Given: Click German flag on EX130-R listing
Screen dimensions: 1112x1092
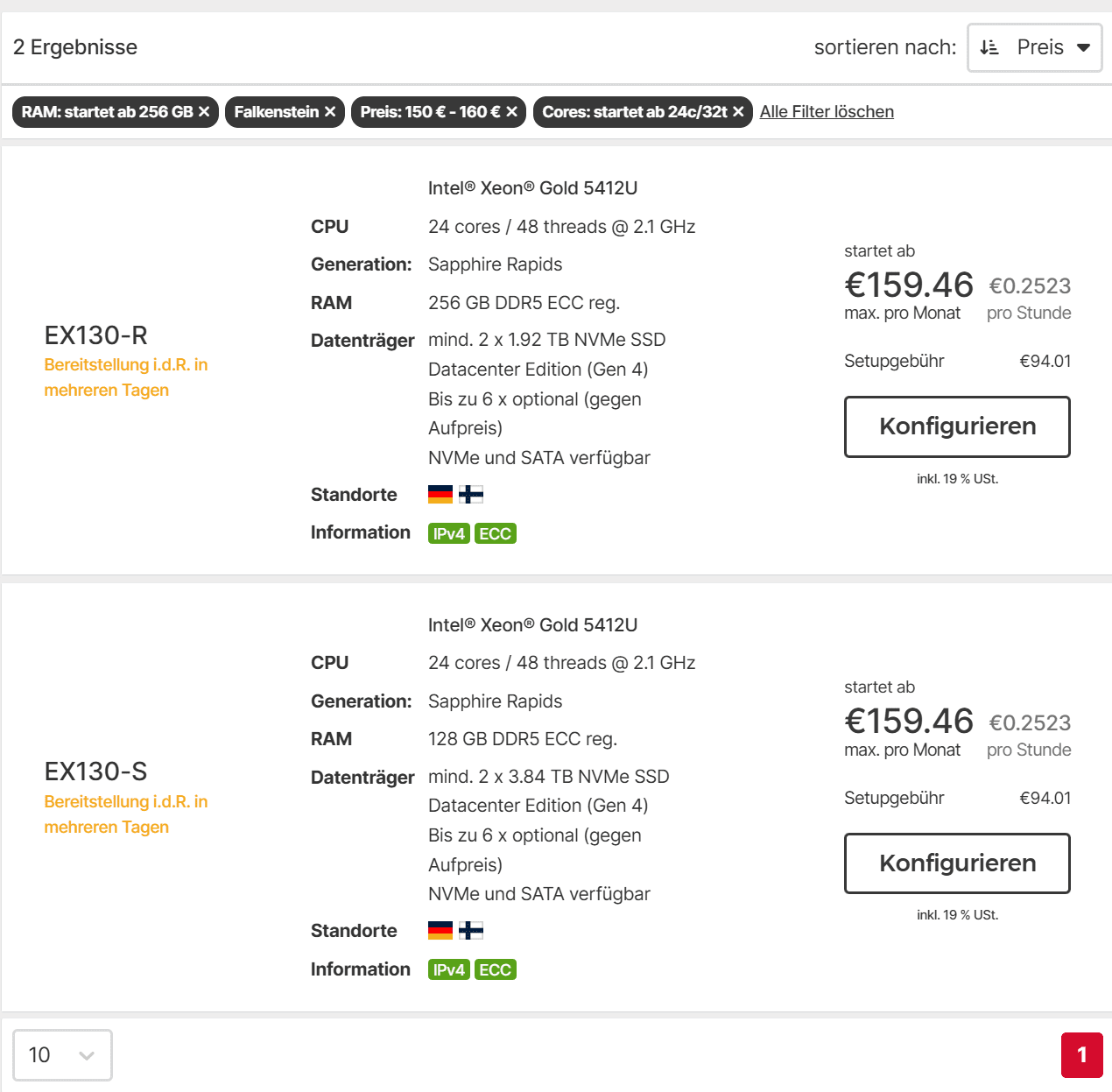Looking at the screenshot, I should (440, 495).
